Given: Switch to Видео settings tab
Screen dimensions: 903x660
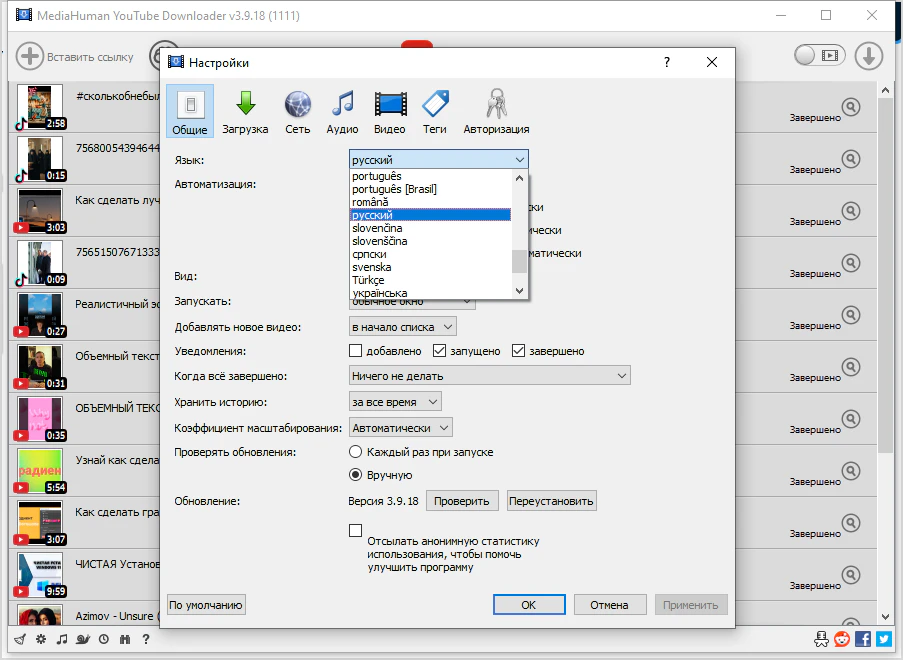Looking at the screenshot, I should pyautogui.click(x=390, y=111).
